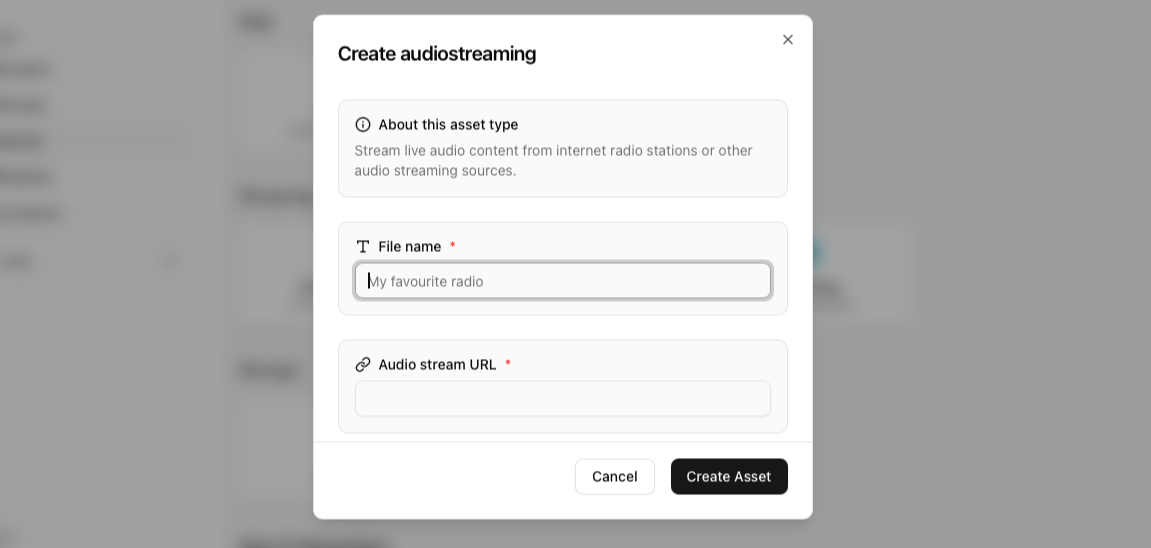Image resolution: width=1151 pixels, height=548 pixels.
Task: Click the info icon beside About this asset type
Action: click(x=363, y=125)
